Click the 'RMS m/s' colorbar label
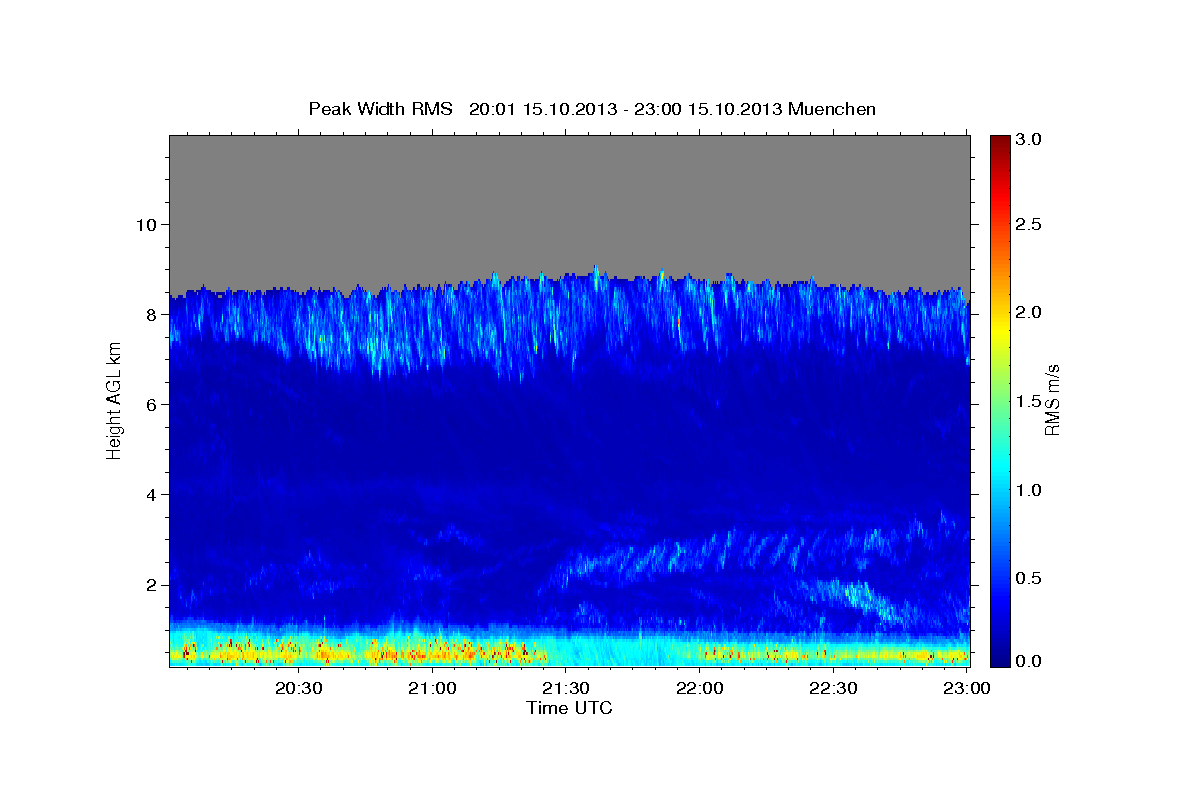Image resolution: width=1200 pixels, height=800 pixels. (1052, 400)
